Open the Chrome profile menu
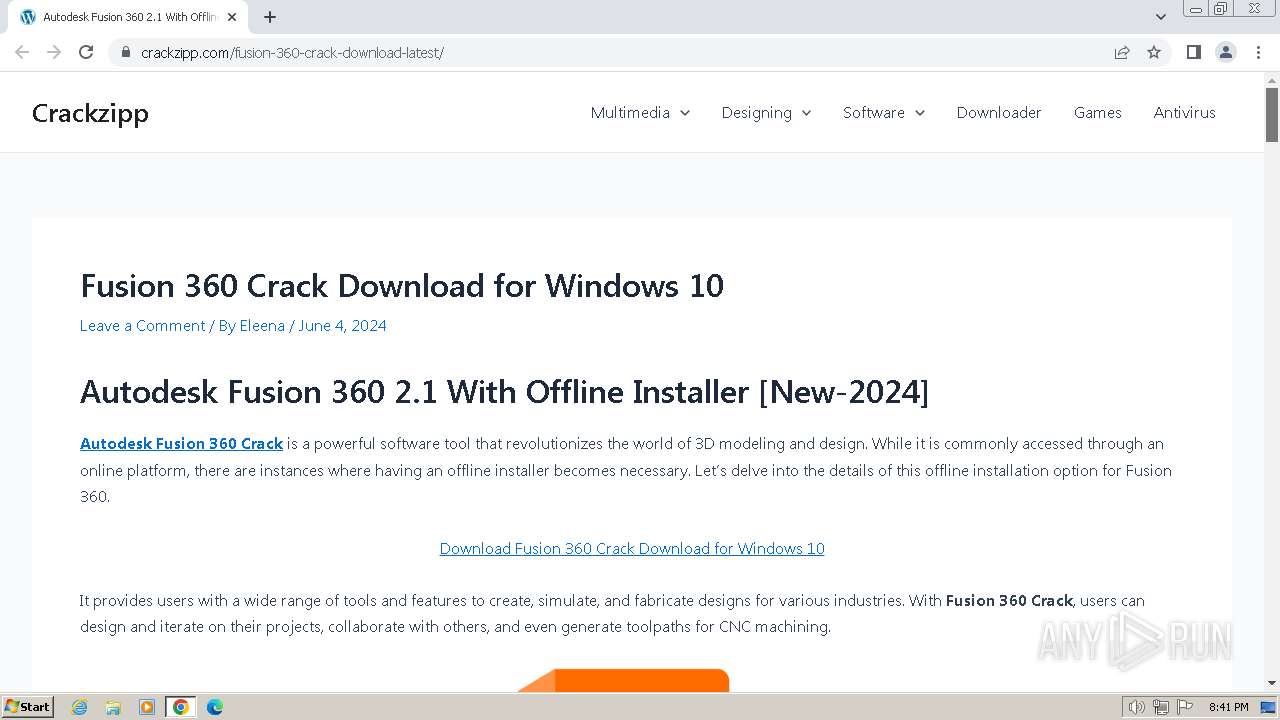This screenshot has height=720, width=1280. tap(1226, 52)
